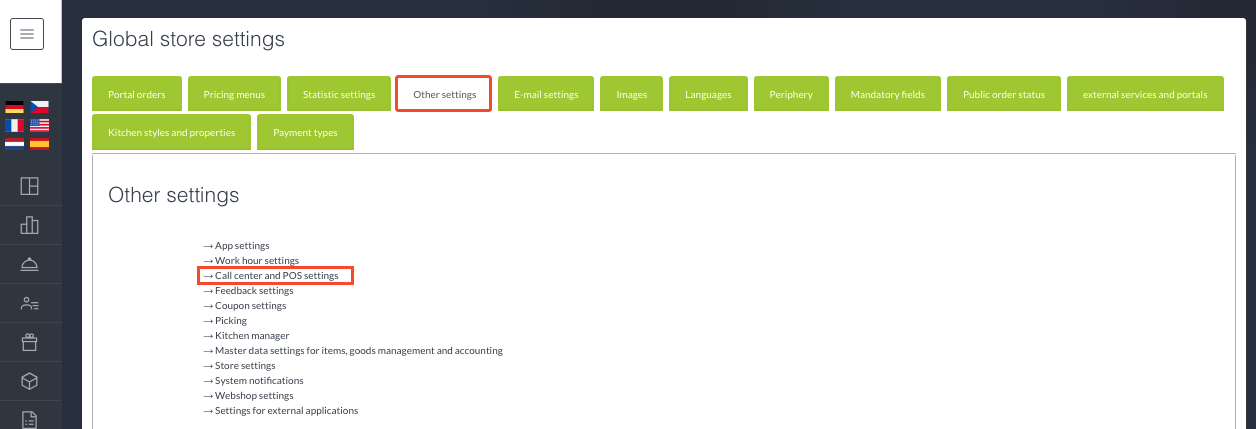Open the customer list sidebar icon
The height and width of the screenshot is (429, 1256).
point(30,303)
